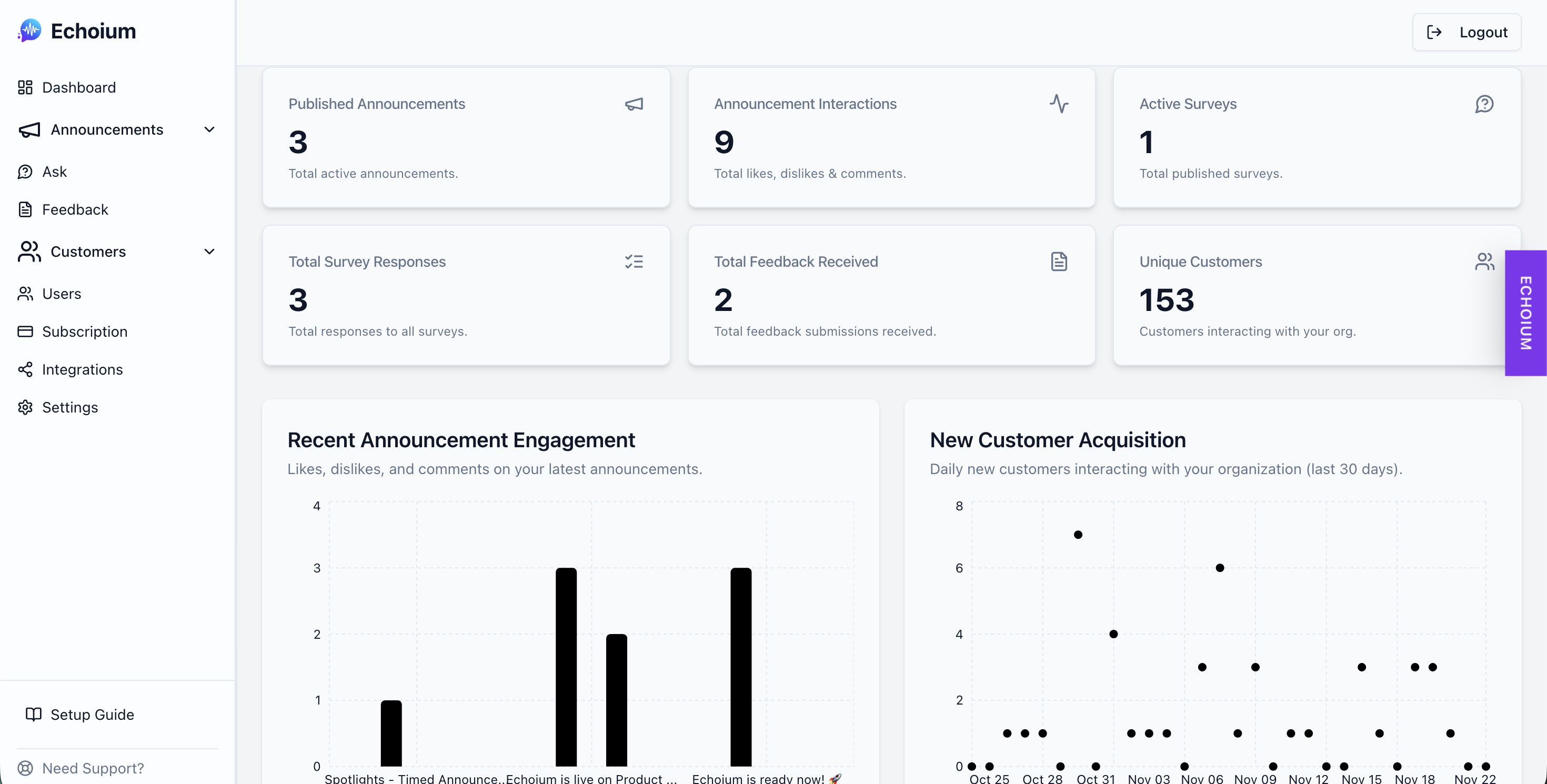
Task: Click the Echoium is ready now bar
Action: click(740, 666)
